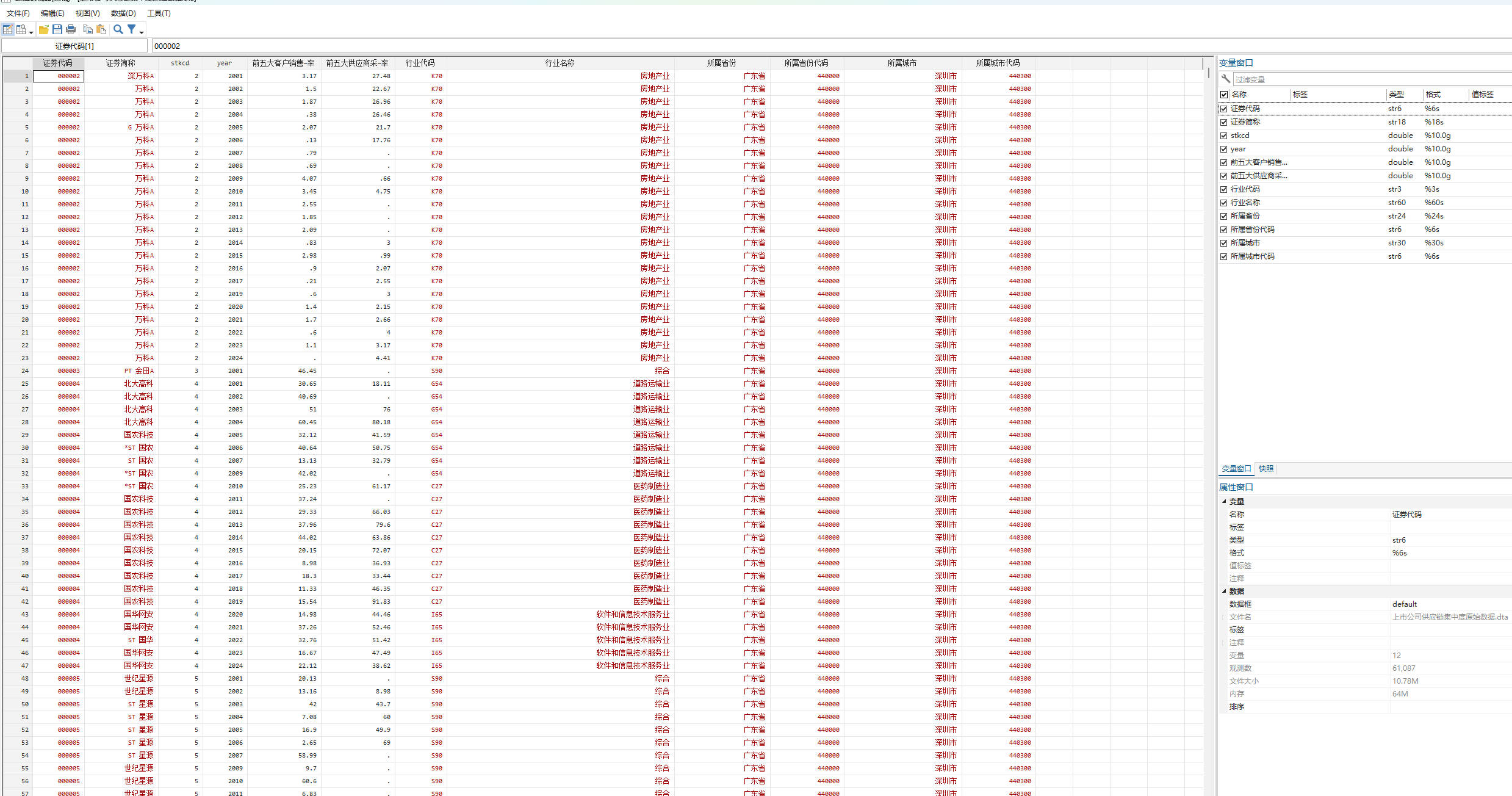Screen dimensions: 1512x796
Task: Toggle checkbox for 行业名称 variable
Action: (1224, 203)
